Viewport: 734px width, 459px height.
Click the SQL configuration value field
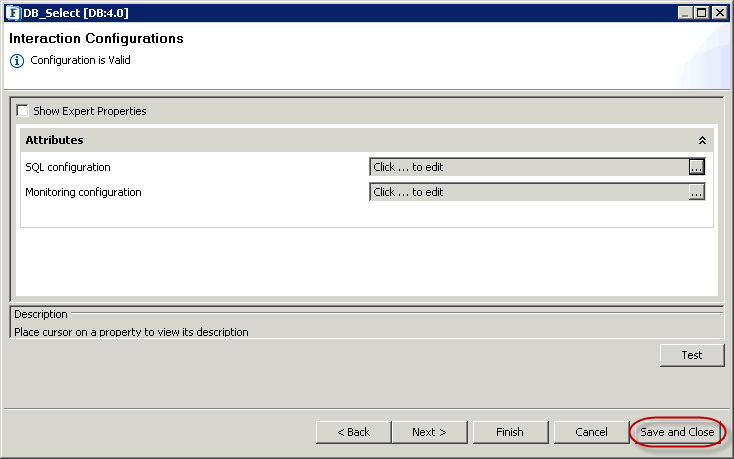tap(529, 167)
